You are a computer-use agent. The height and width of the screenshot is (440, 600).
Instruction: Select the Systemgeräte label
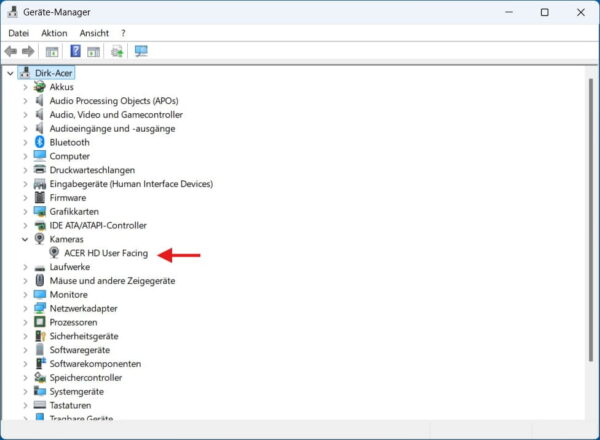tap(77, 391)
